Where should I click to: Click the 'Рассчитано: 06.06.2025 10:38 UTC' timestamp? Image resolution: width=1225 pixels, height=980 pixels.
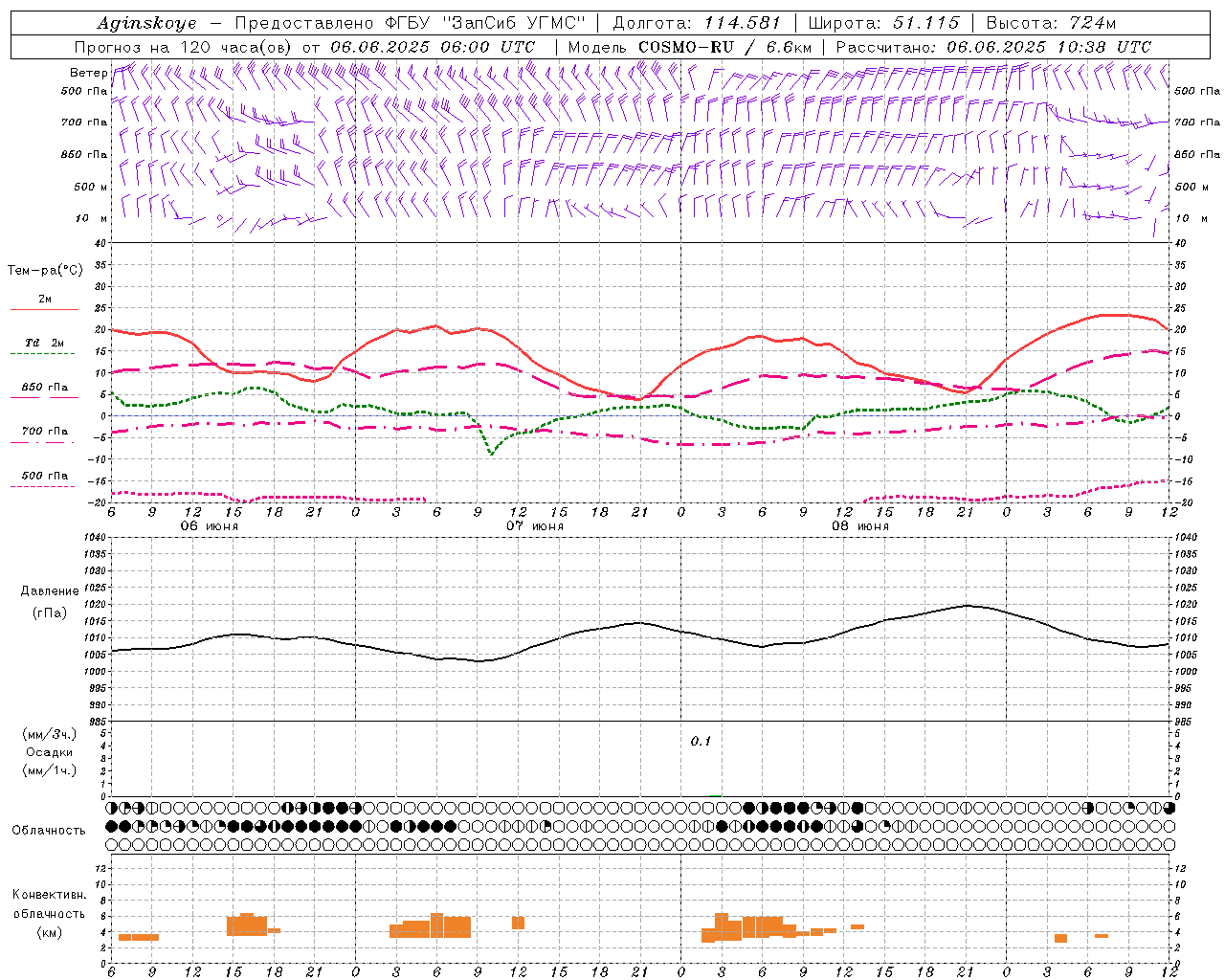pyautogui.click(x=993, y=47)
